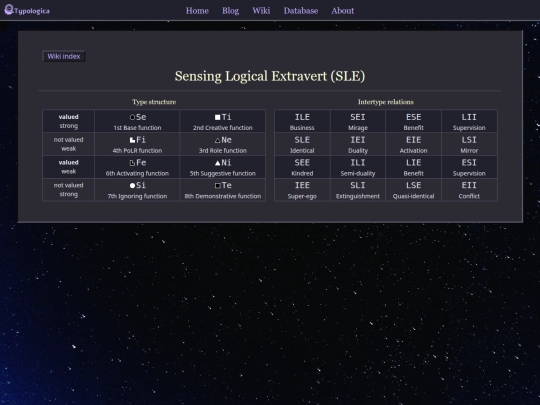Click the 'Type structure' heading
Screen dimensions: 540x405
coord(154,102)
